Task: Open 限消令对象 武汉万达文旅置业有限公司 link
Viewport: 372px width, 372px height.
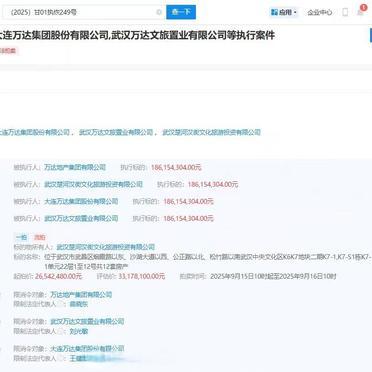Action: point(87,321)
